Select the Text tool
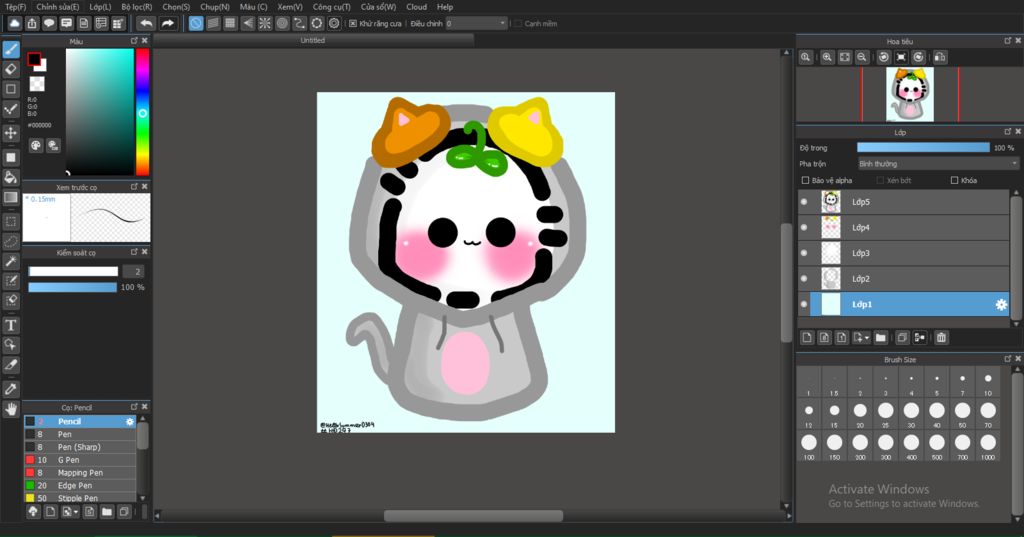Image resolution: width=1024 pixels, height=537 pixels. 10,325
